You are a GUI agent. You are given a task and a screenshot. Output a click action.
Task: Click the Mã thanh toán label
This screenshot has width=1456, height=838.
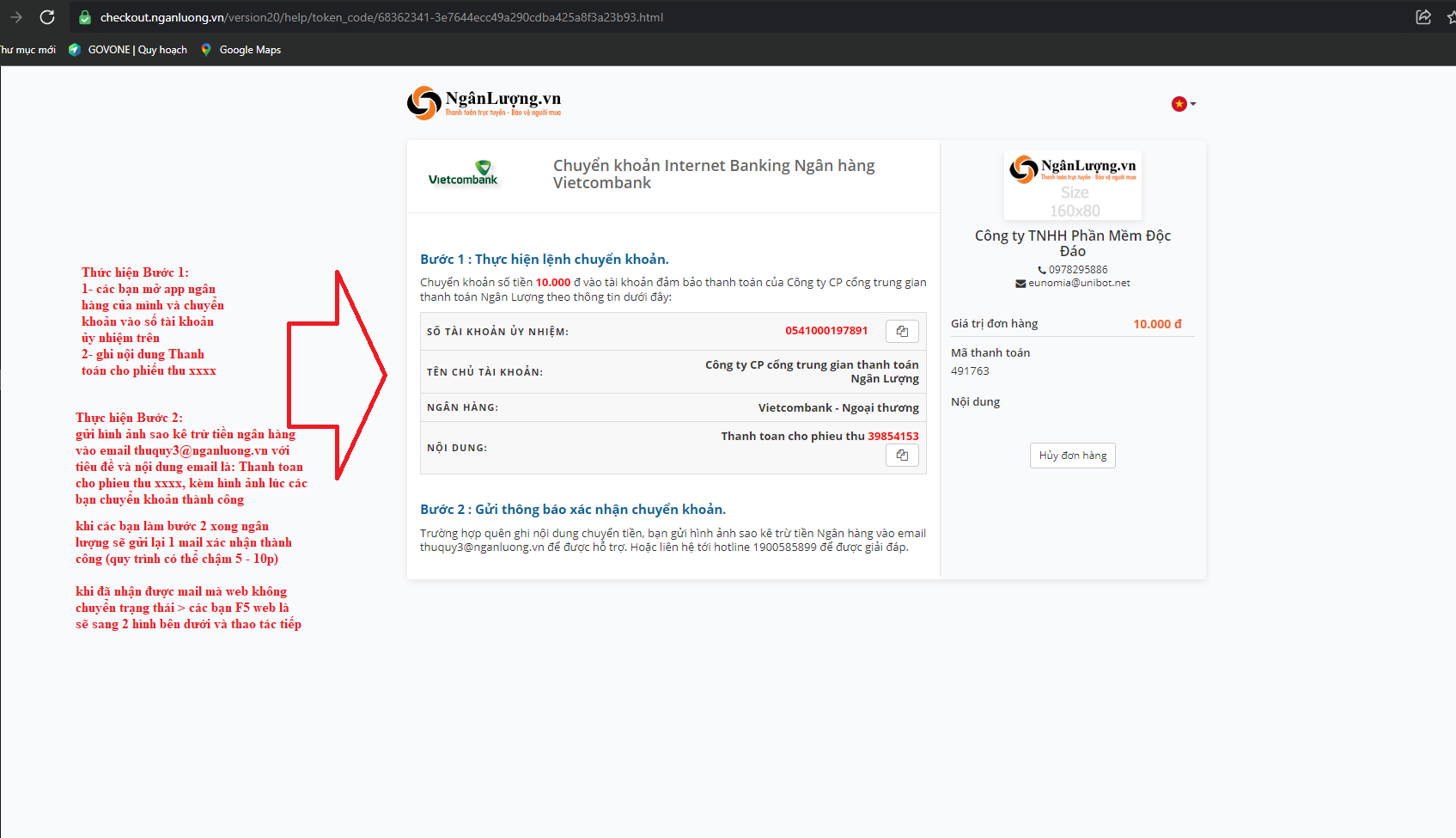tap(990, 353)
